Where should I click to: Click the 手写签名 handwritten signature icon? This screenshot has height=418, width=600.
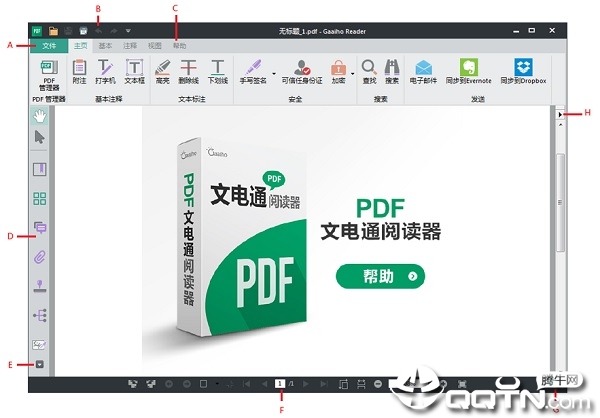coord(253,72)
